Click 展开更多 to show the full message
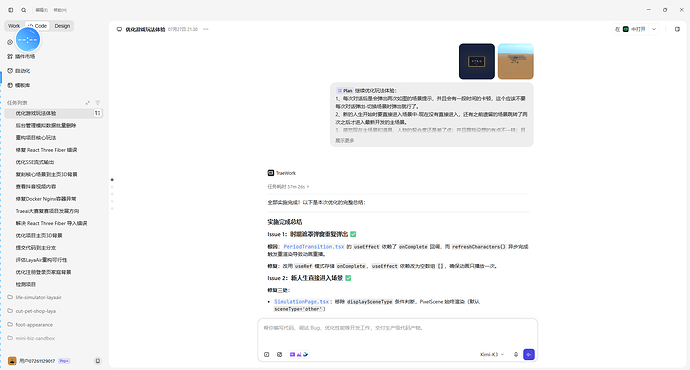 point(345,141)
